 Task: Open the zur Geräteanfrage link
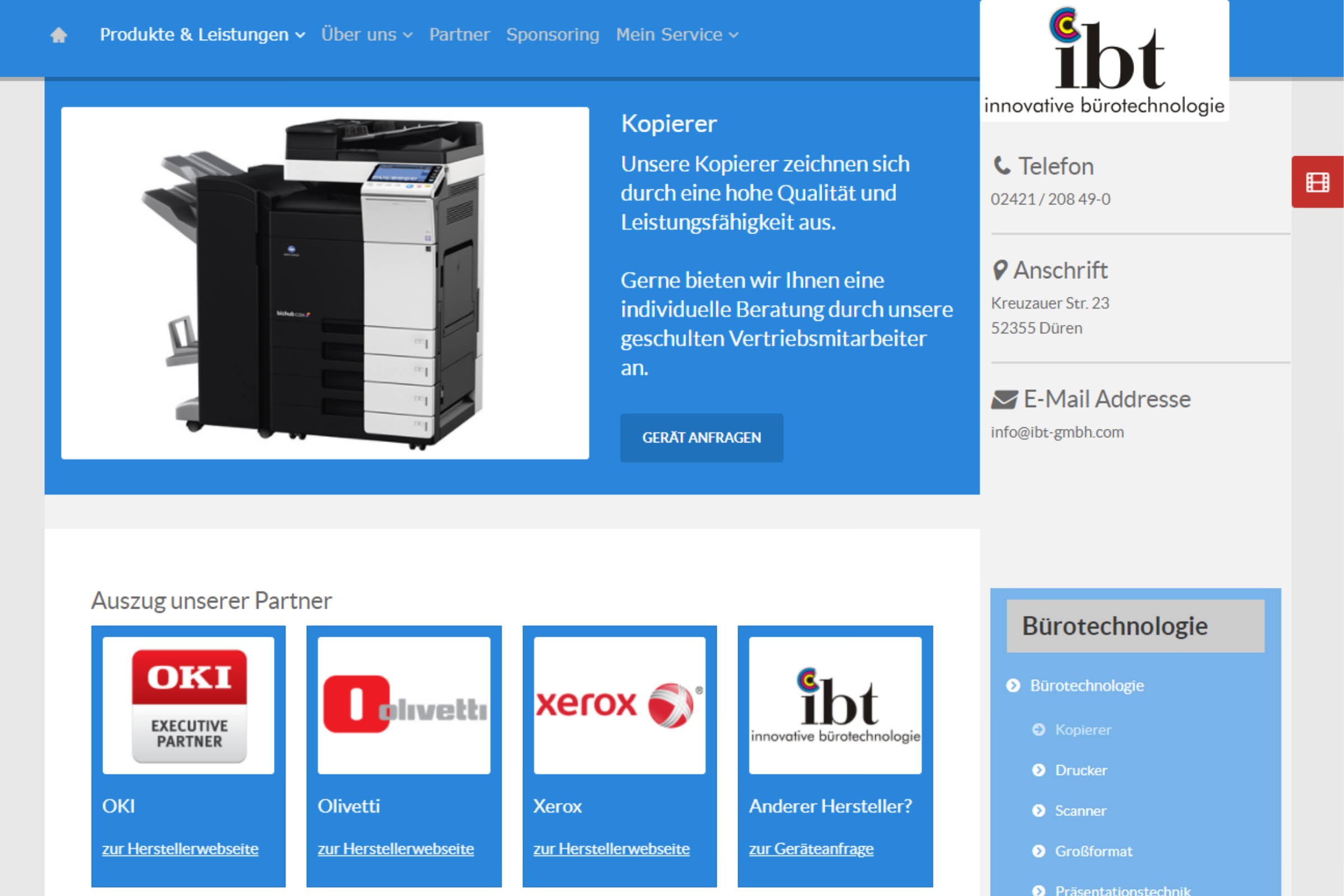click(x=811, y=848)
